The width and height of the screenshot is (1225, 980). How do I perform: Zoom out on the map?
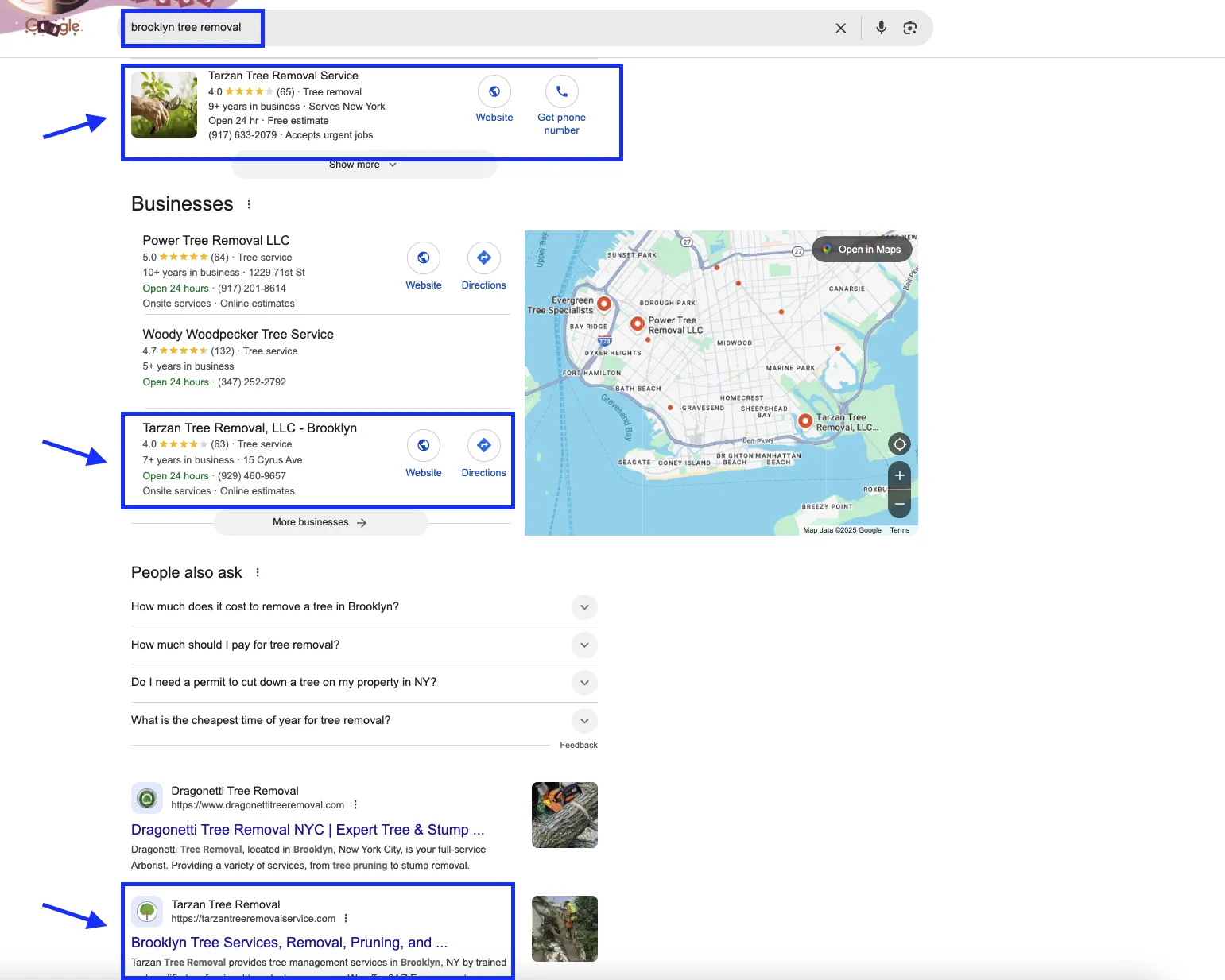click(x=899, y=503)
